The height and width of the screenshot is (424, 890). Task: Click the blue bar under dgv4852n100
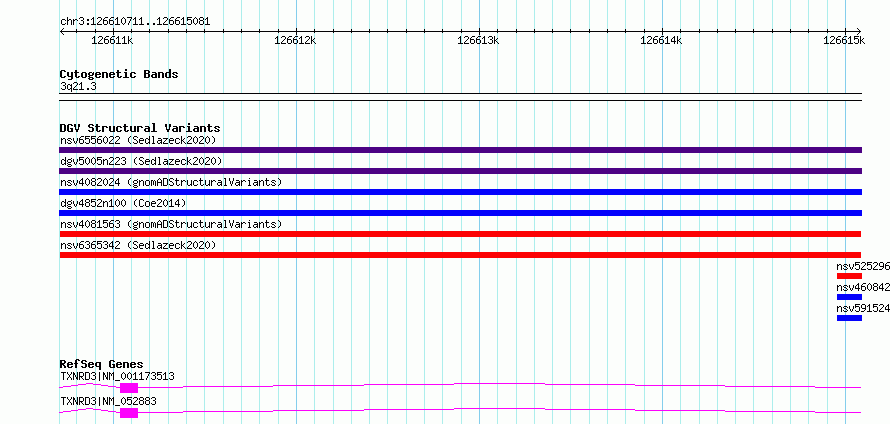pyautogui.click(x=460, y=213)
